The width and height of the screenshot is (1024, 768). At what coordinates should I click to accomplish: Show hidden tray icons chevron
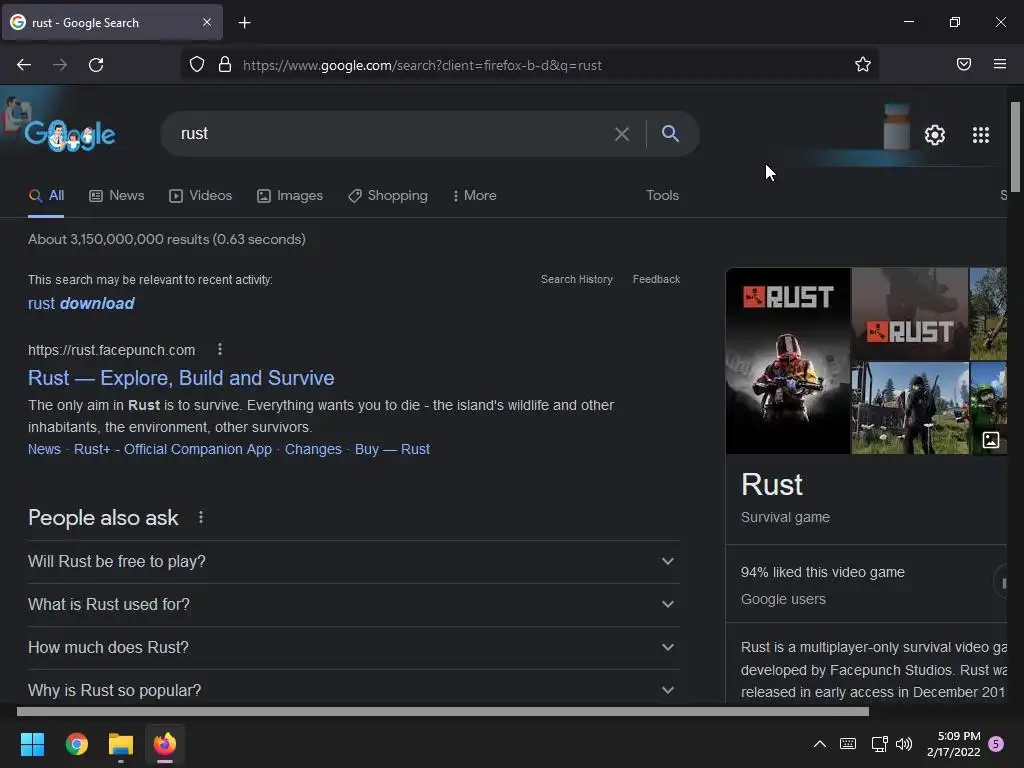[x=820, y=744]
